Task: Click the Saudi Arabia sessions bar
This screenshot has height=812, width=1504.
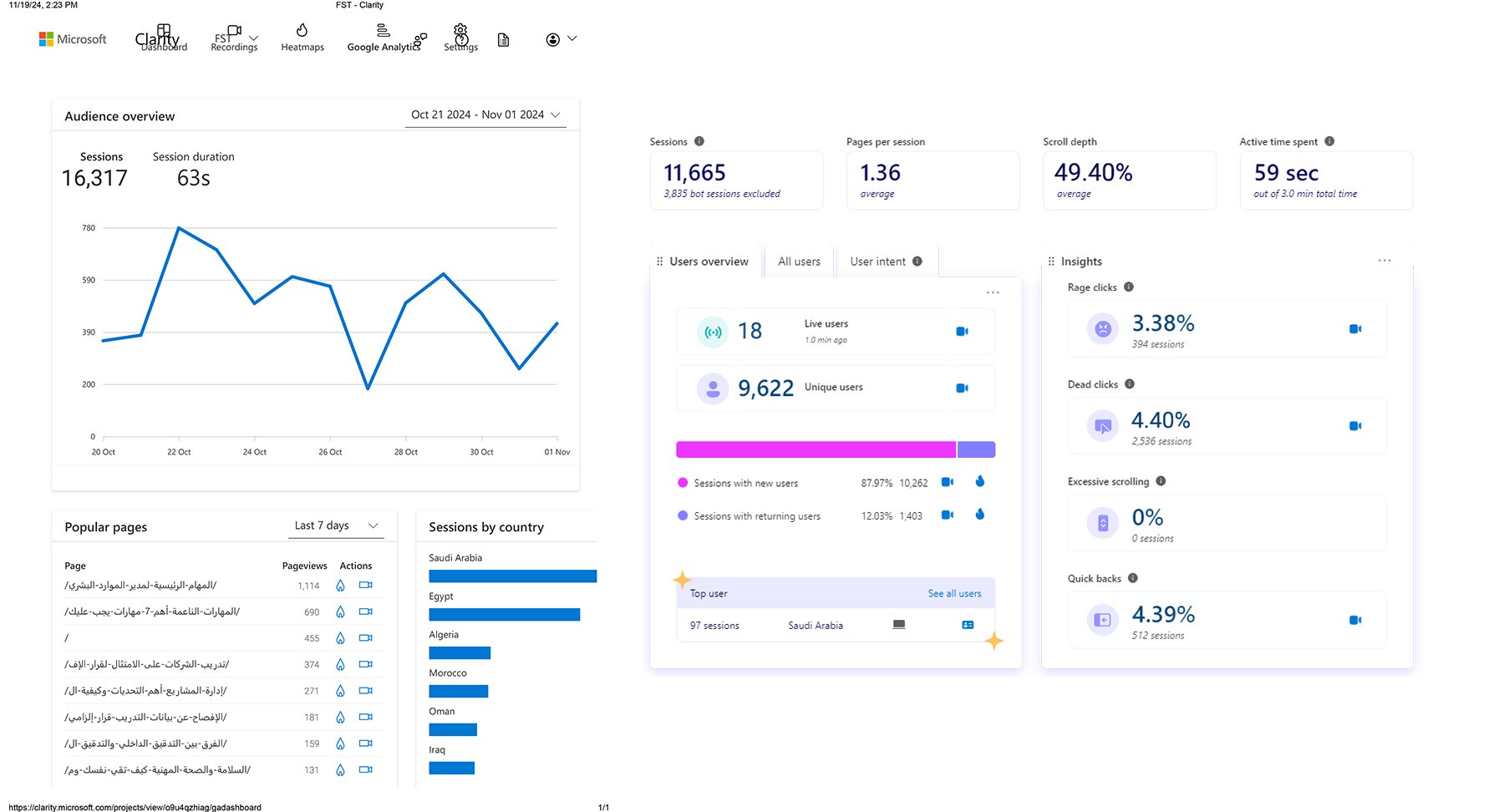Action: tap(512, 576)
